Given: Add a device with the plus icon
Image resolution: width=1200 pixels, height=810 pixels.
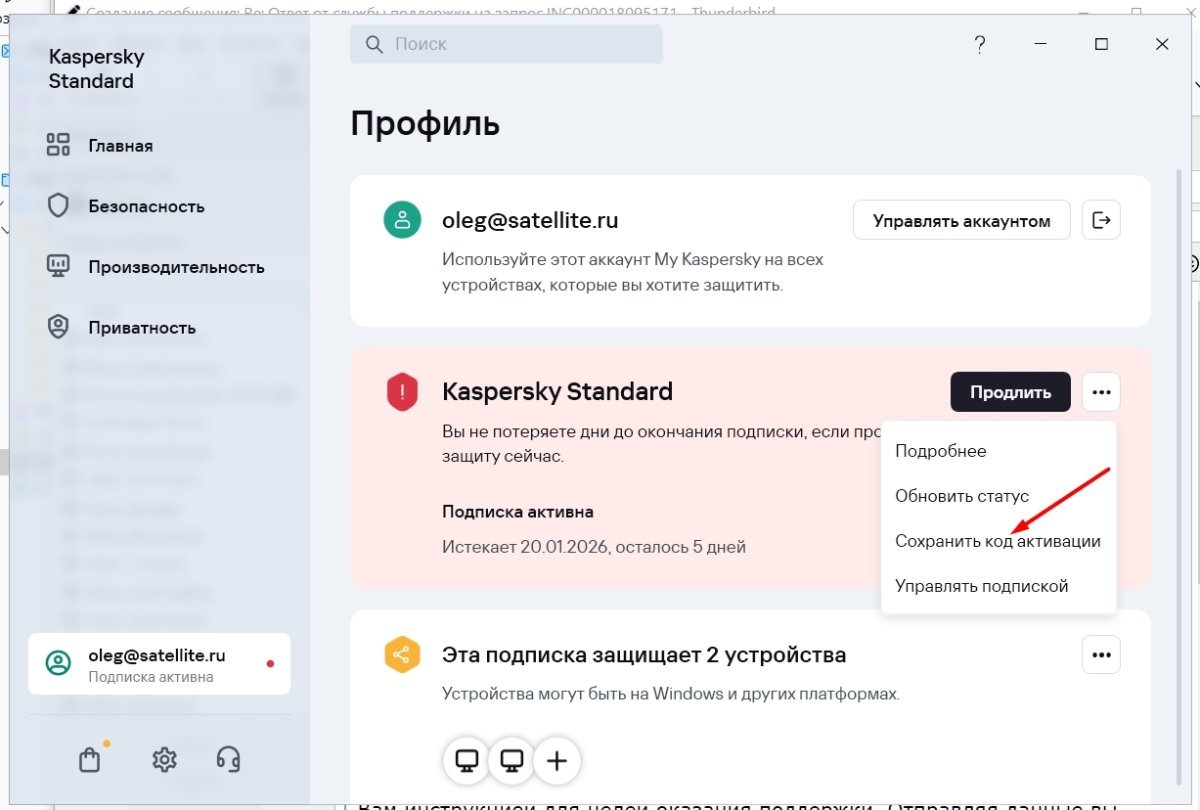Looking at the screenshot, I should click(557, 761).
